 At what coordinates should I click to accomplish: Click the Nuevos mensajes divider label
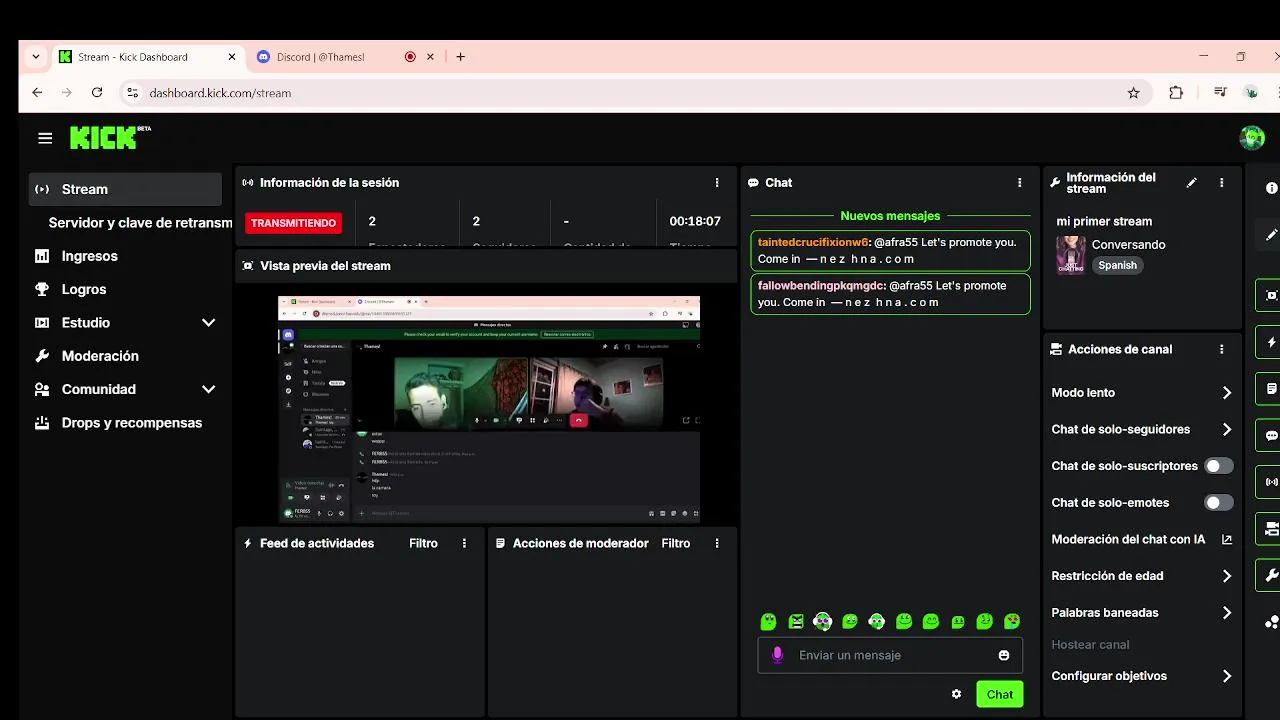coord(890,216)
